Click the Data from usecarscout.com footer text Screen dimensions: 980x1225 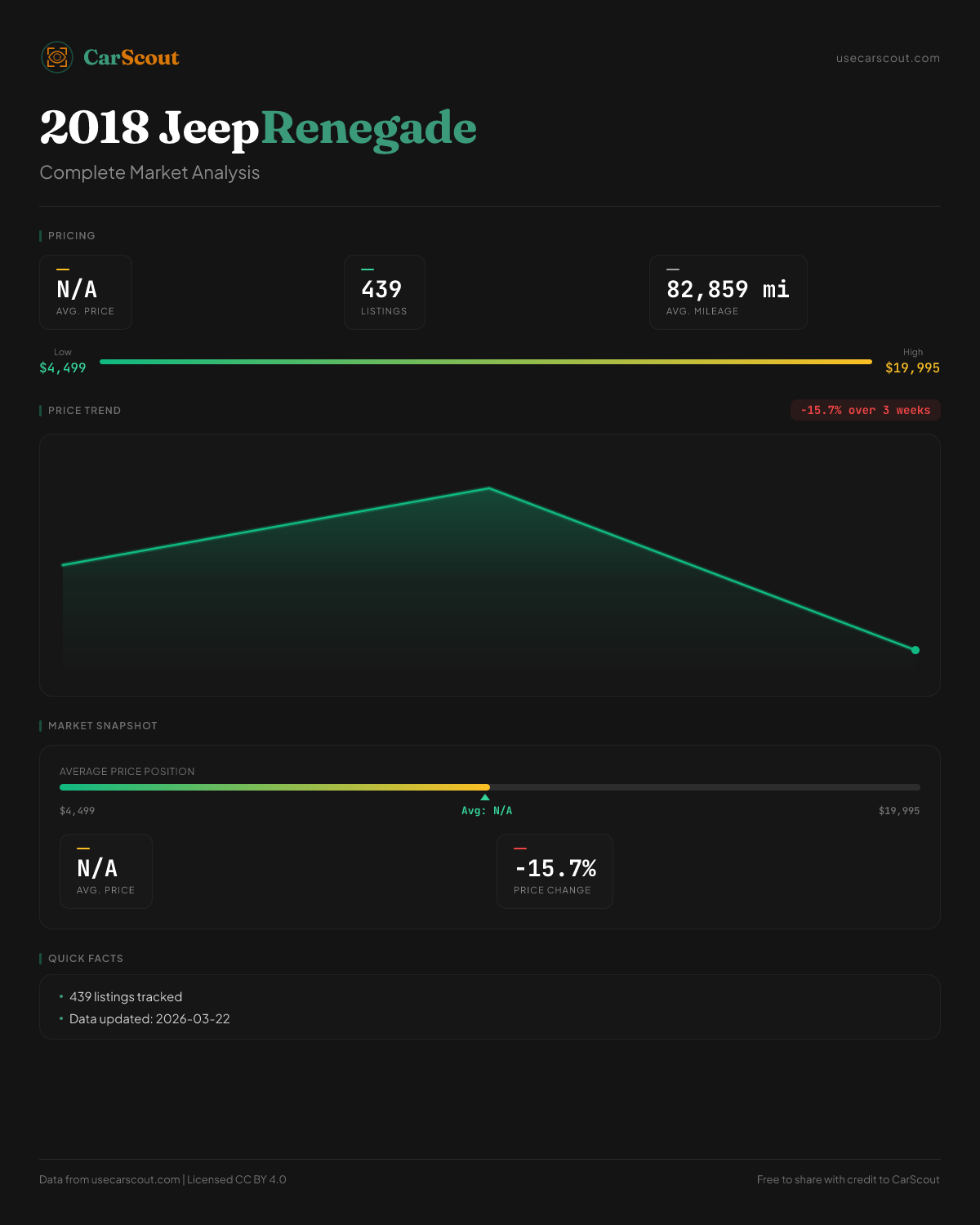coord(163,1179)
